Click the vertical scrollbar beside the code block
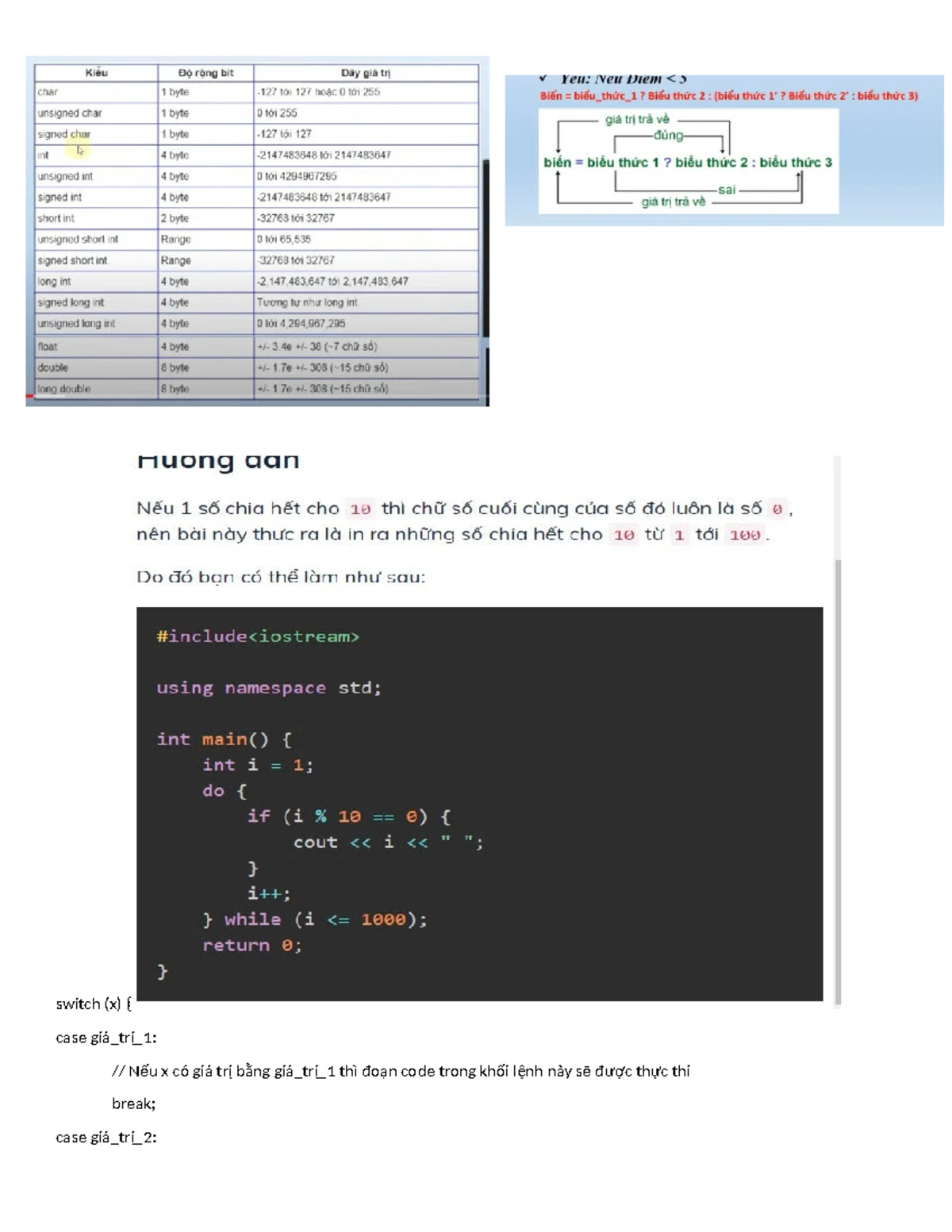Image resolution: width=952 pixels, height=1232 pixels. 838,731
